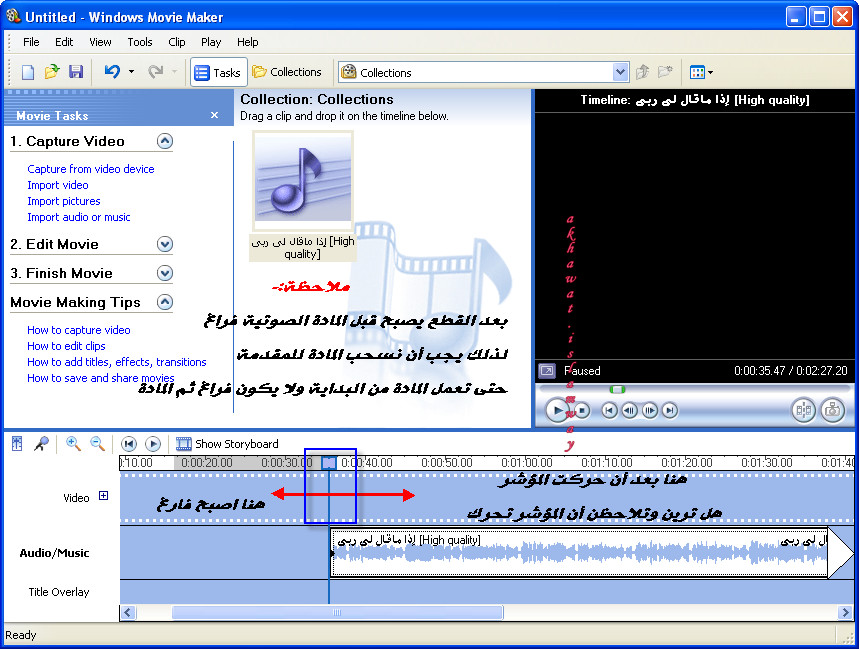This screenshot has width=859, height=649.
Task: Open a project using the folder icon
Action: tap(52, 72)
